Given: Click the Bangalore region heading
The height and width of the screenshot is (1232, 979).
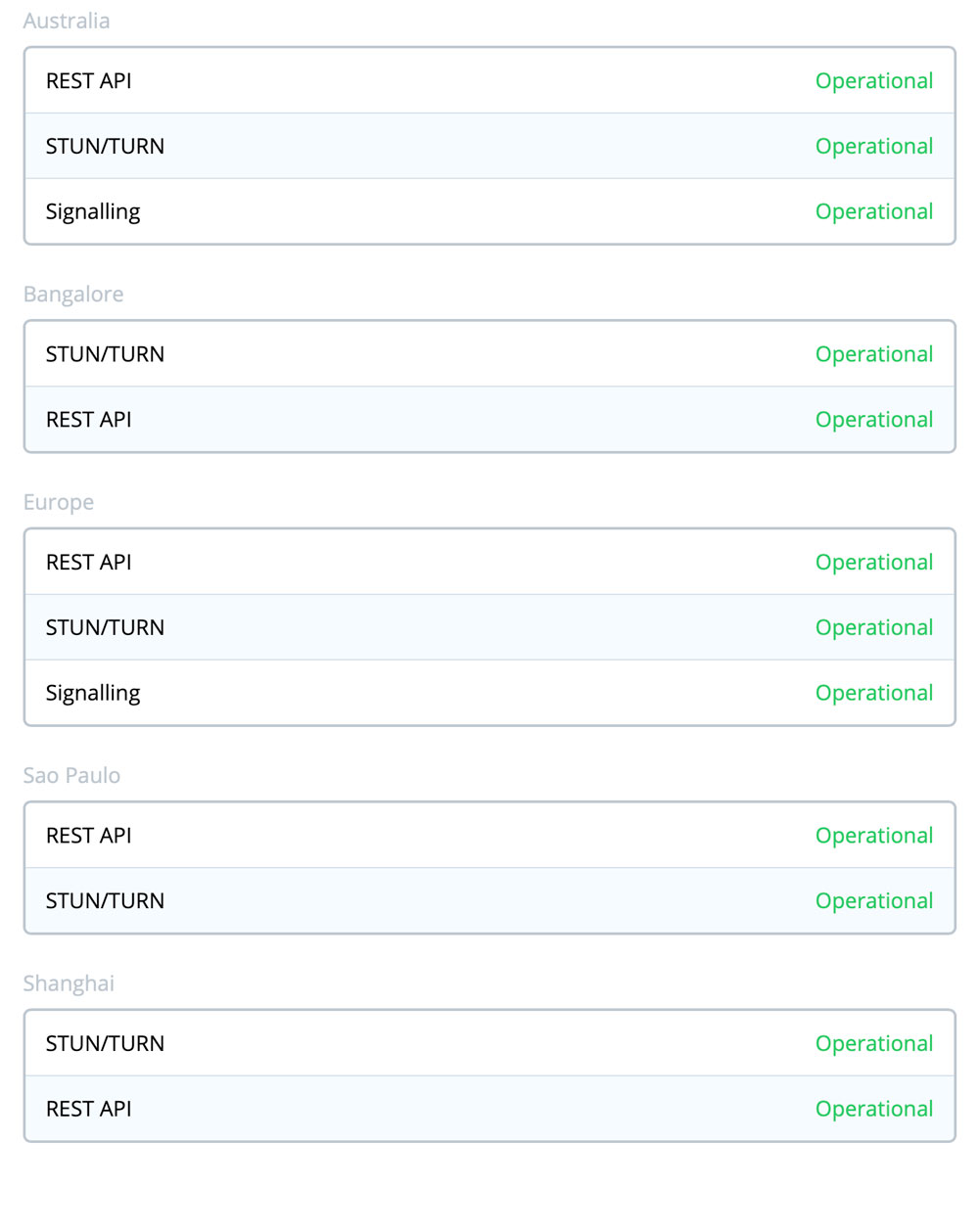Looking at the screenshot, I should [x=73, y=294].
